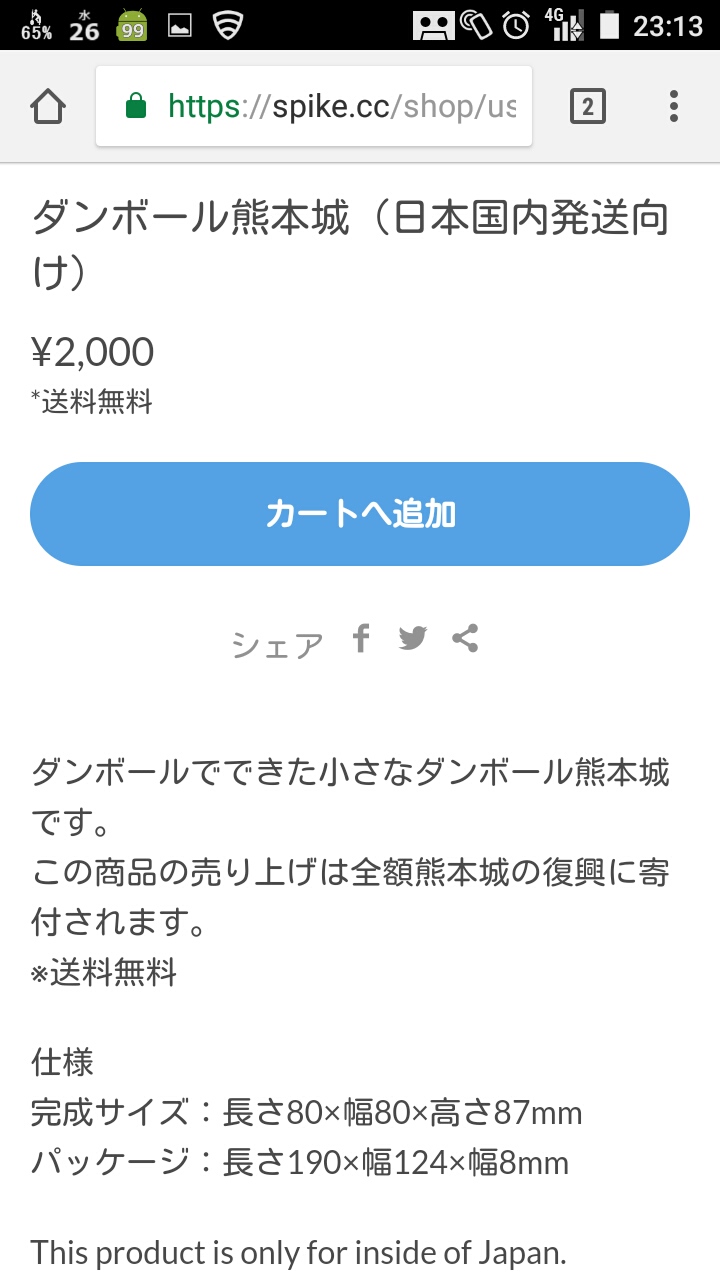This screenshot has height=1280, width=720.
Task: Tap the Wi-Fi status bar icon
Action: point(229,25)
